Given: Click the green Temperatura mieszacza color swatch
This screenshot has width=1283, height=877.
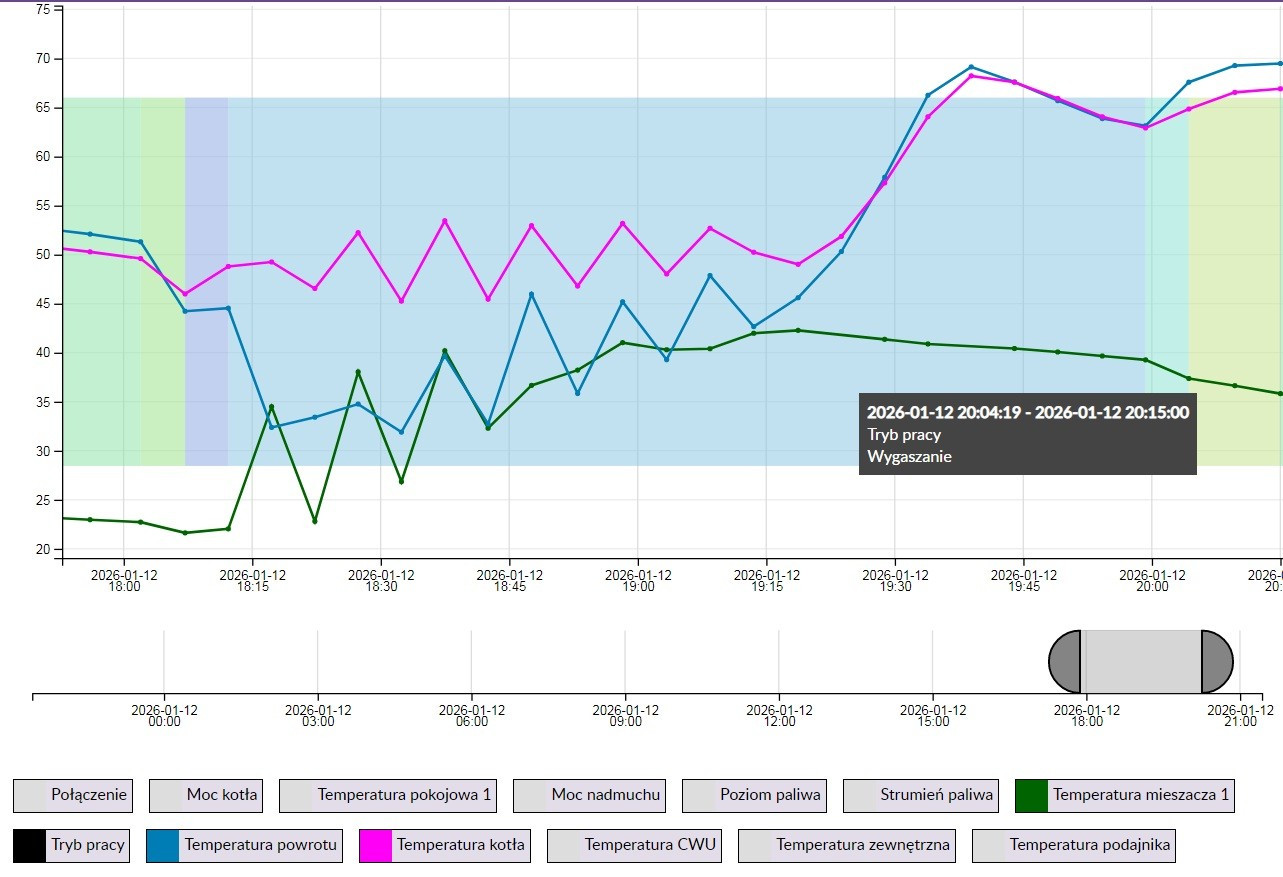Looking at the screenshot, I should [x=1031, y=796].
